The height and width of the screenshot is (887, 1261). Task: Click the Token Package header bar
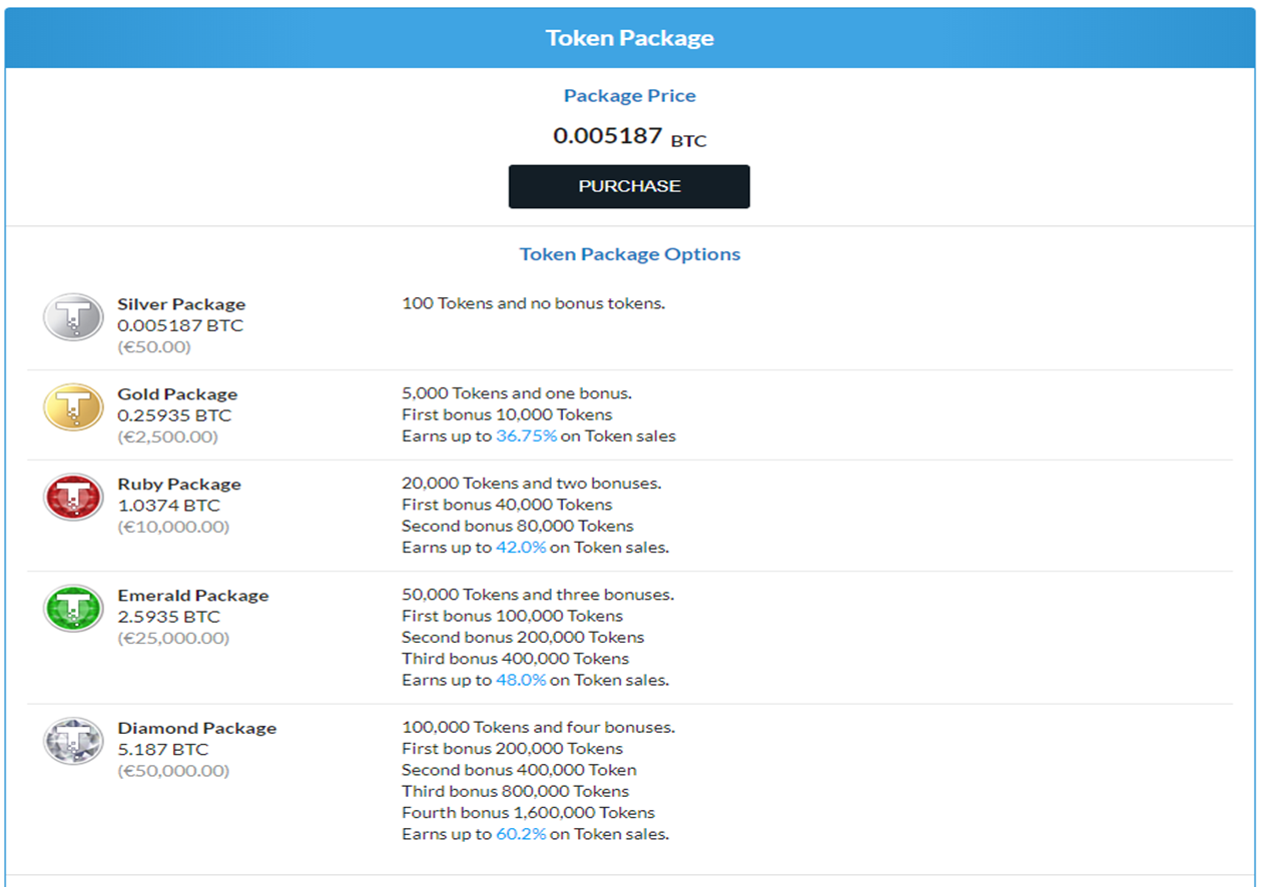630,38
